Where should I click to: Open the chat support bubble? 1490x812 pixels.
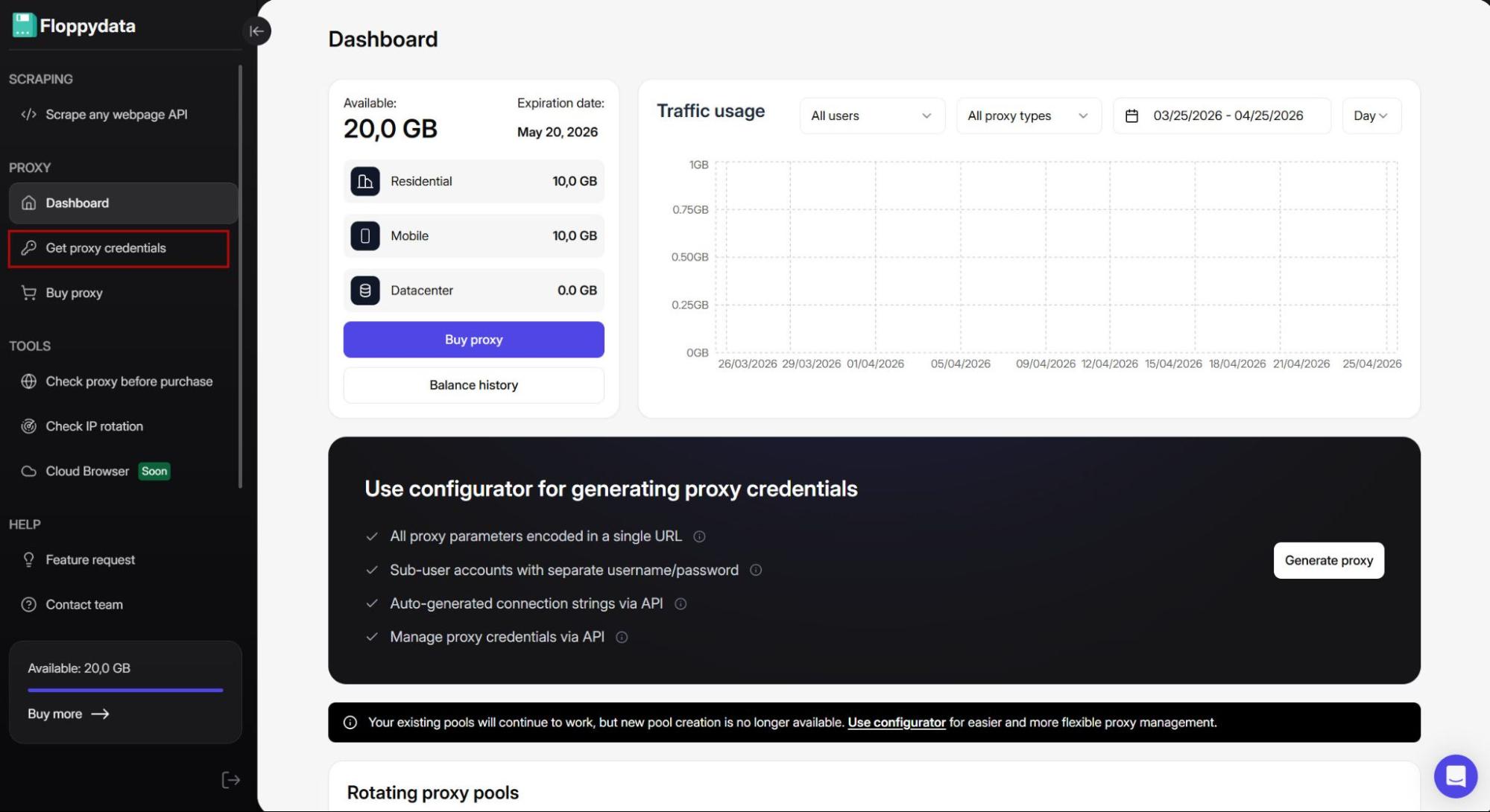(x=1454, y=776)
